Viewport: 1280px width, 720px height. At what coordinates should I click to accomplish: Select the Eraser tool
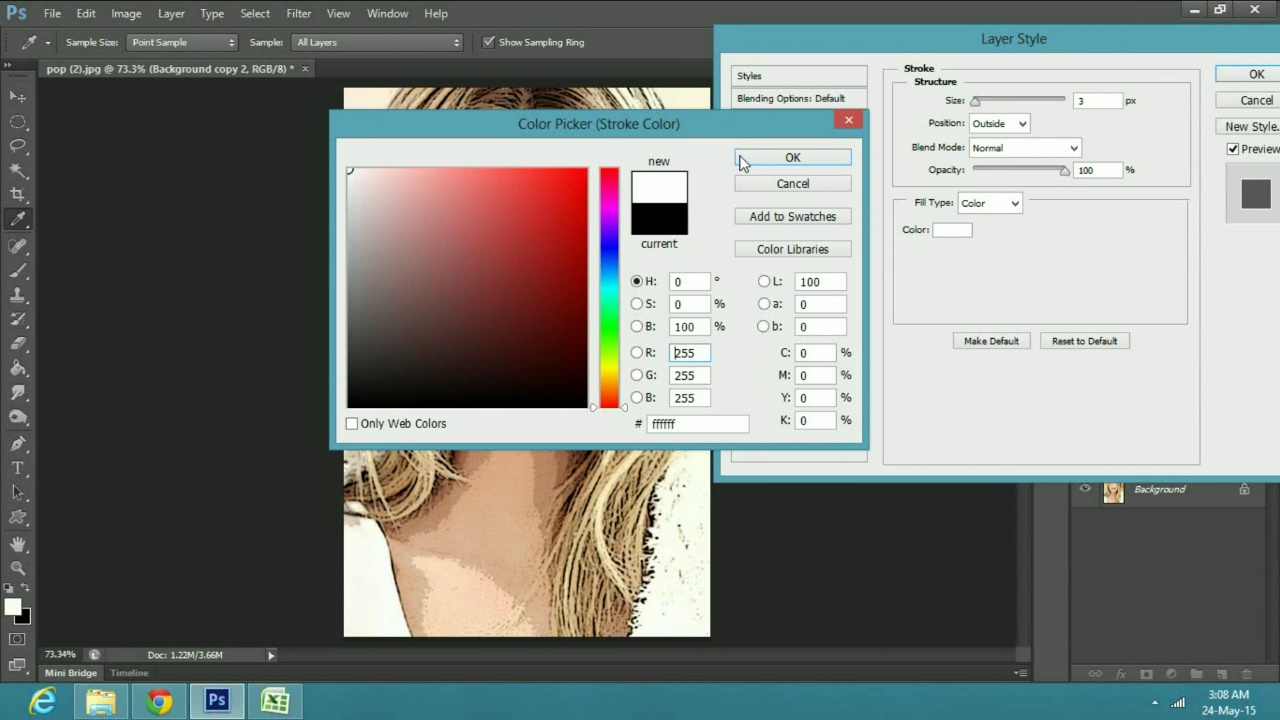18,344
